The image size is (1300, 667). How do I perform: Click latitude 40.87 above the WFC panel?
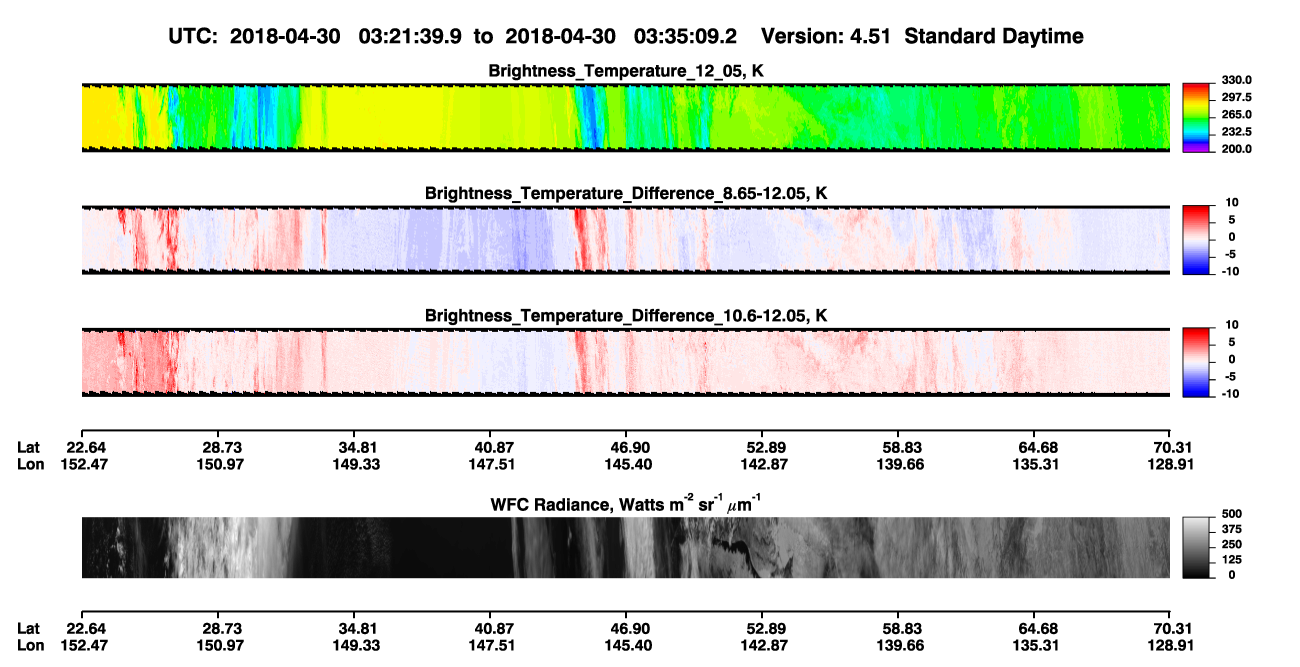click(x=495, y=448)
